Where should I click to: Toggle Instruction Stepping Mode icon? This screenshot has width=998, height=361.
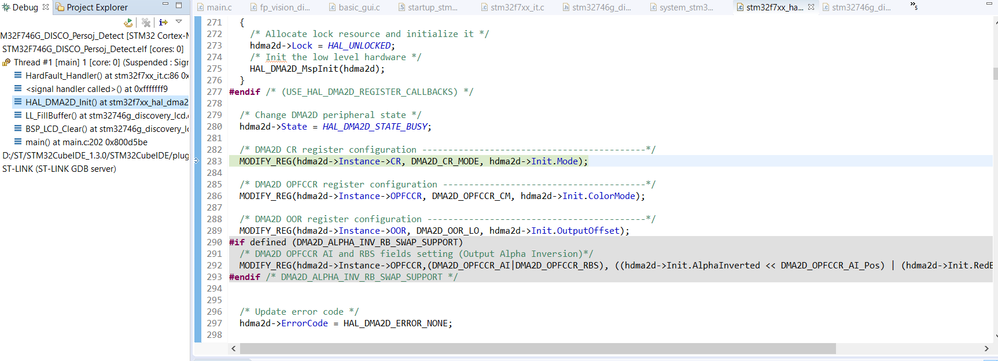(163, 22)
